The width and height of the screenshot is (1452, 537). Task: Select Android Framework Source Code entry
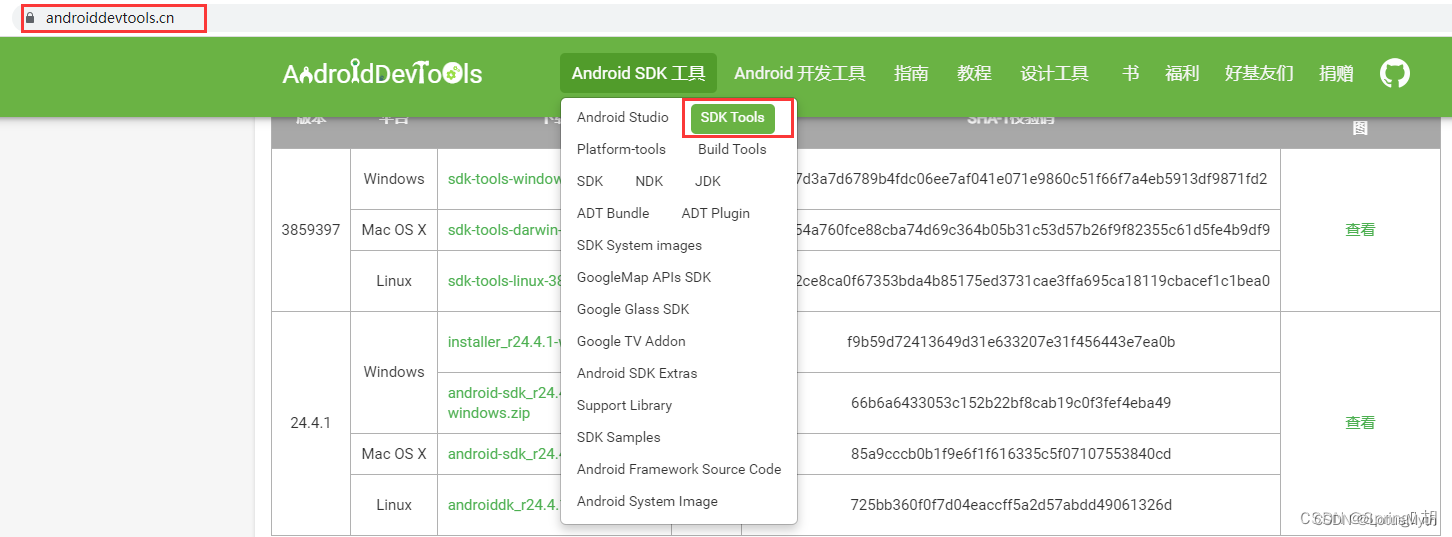(x=679, y=469)
